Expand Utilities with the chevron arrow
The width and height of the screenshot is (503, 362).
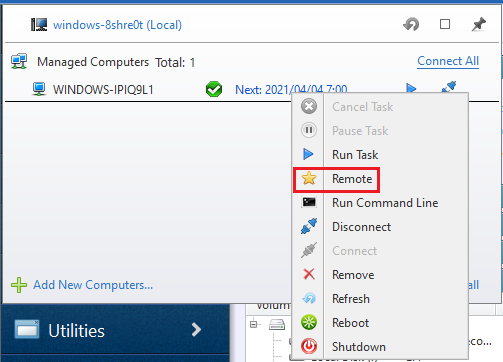point(196,330)
